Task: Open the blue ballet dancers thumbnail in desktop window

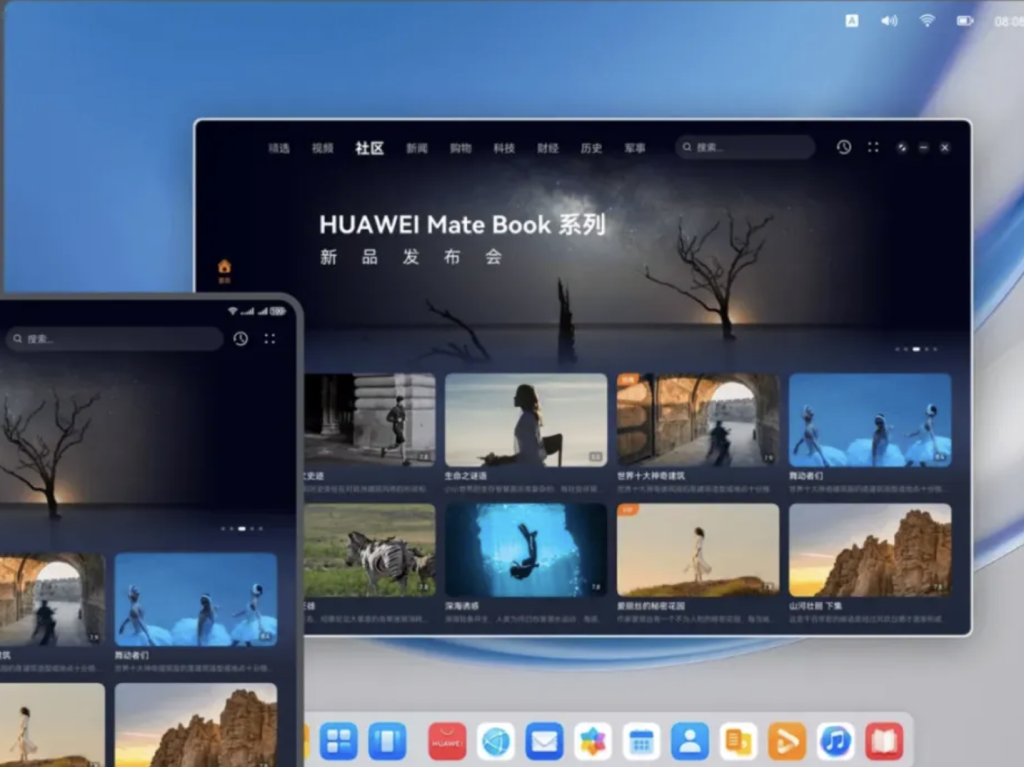Action: 870,419
